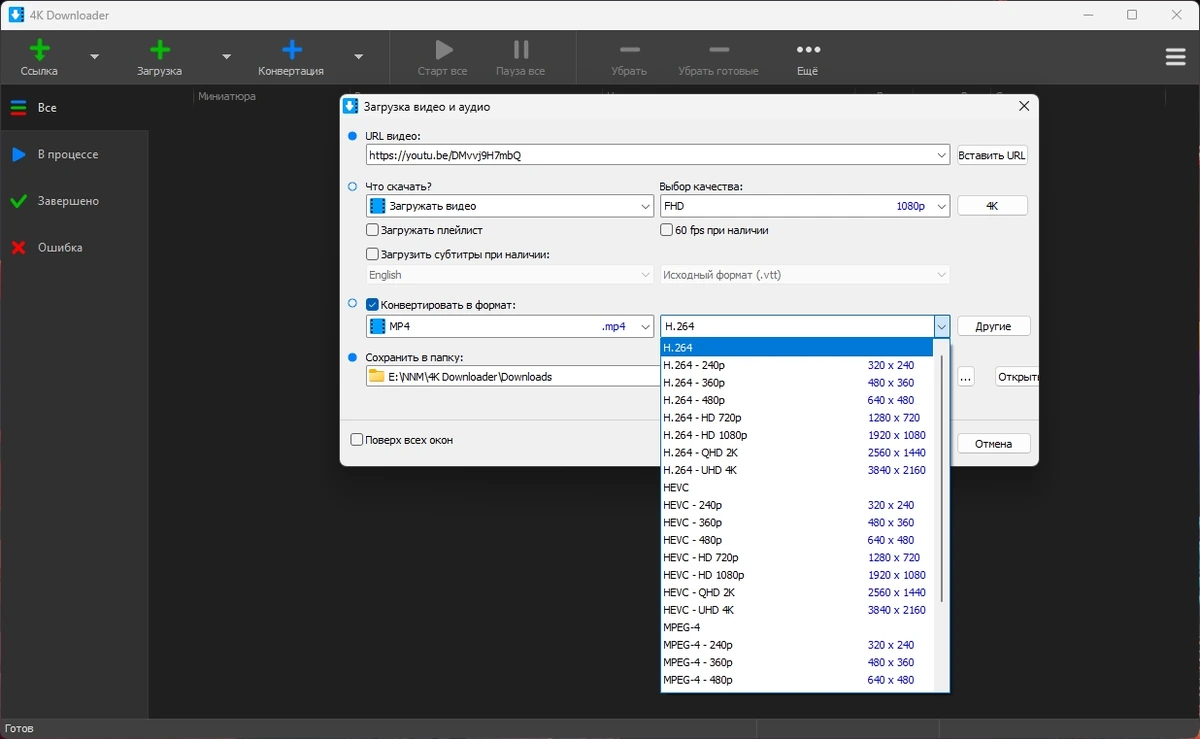The image size is (1200, 739).
Task: Open the hamburger main menu icon
Action: [1176, 57]
